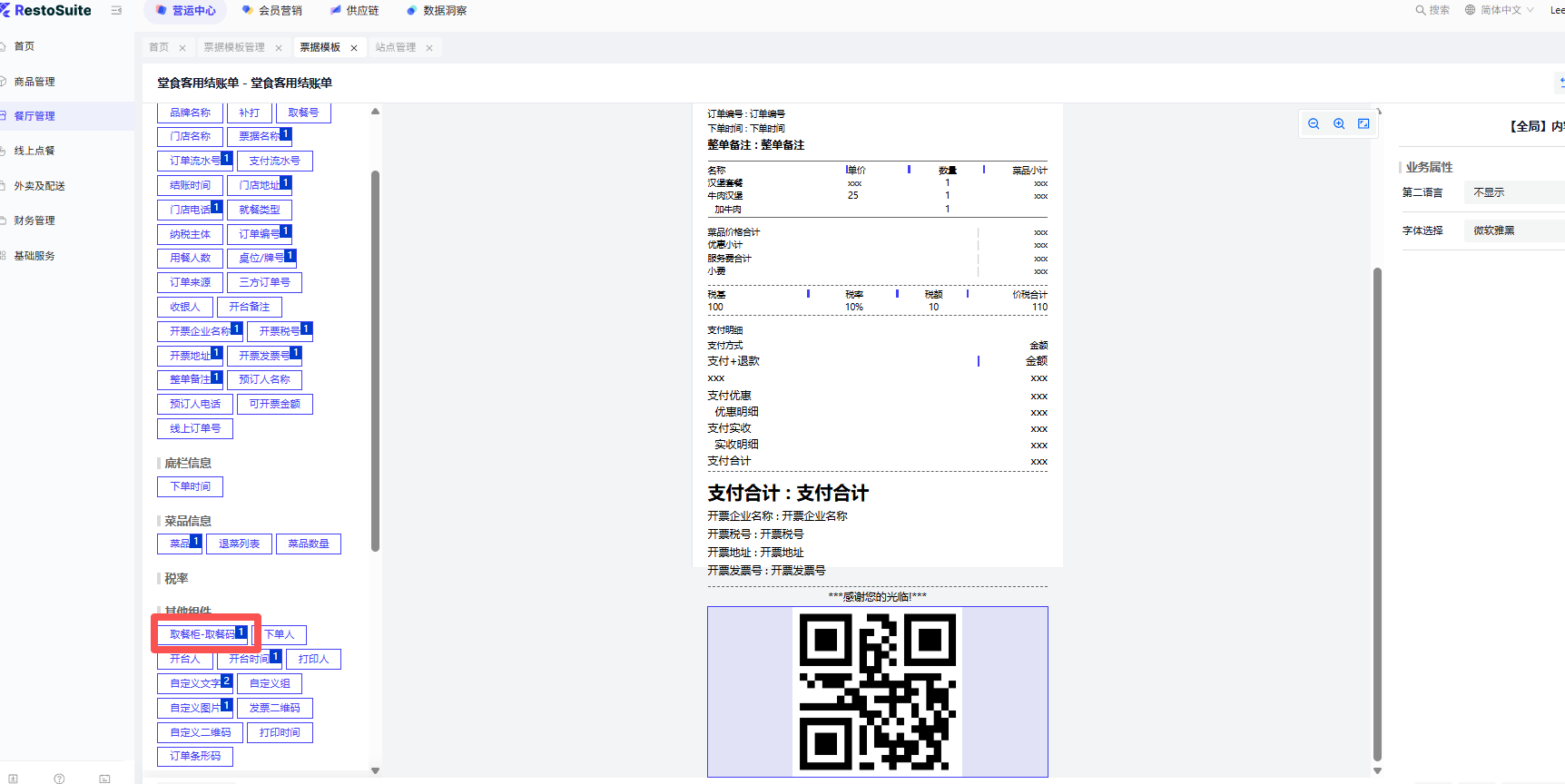Switch to the 票据模板管理 tab

click(234, 47)
